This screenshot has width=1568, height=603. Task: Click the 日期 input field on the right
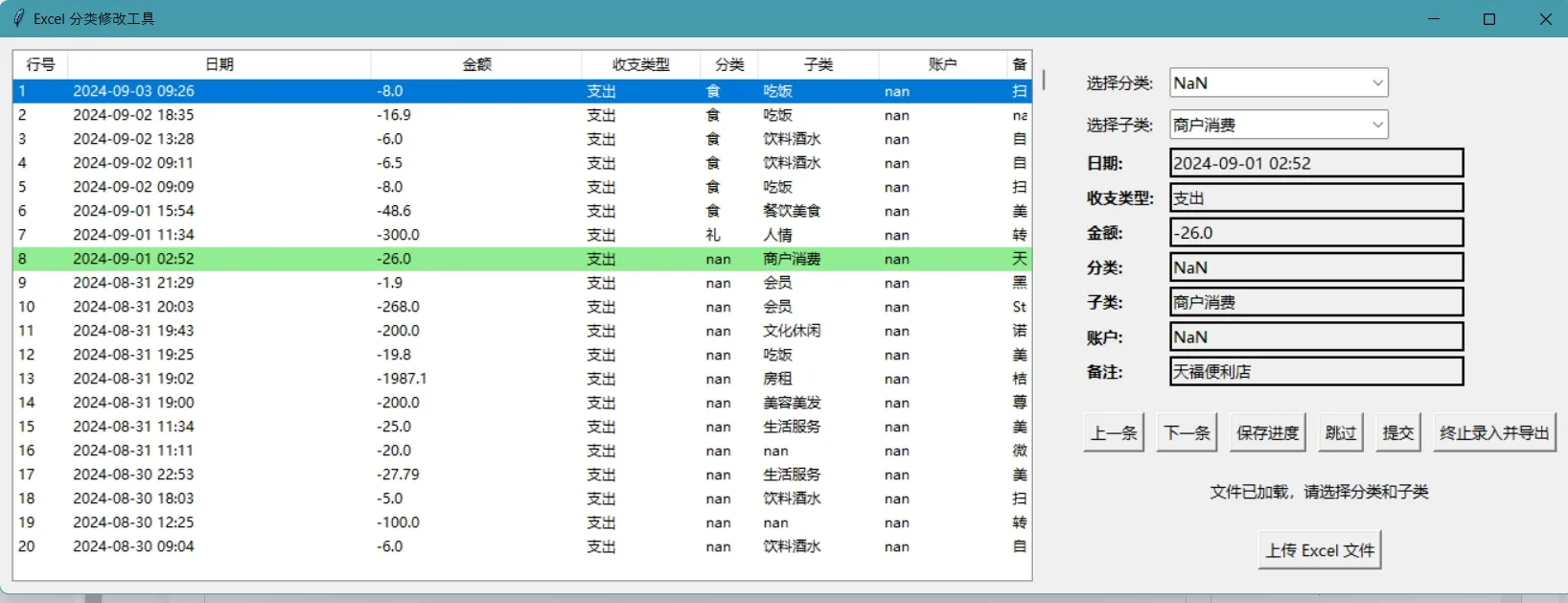[x=1316, y=163]
